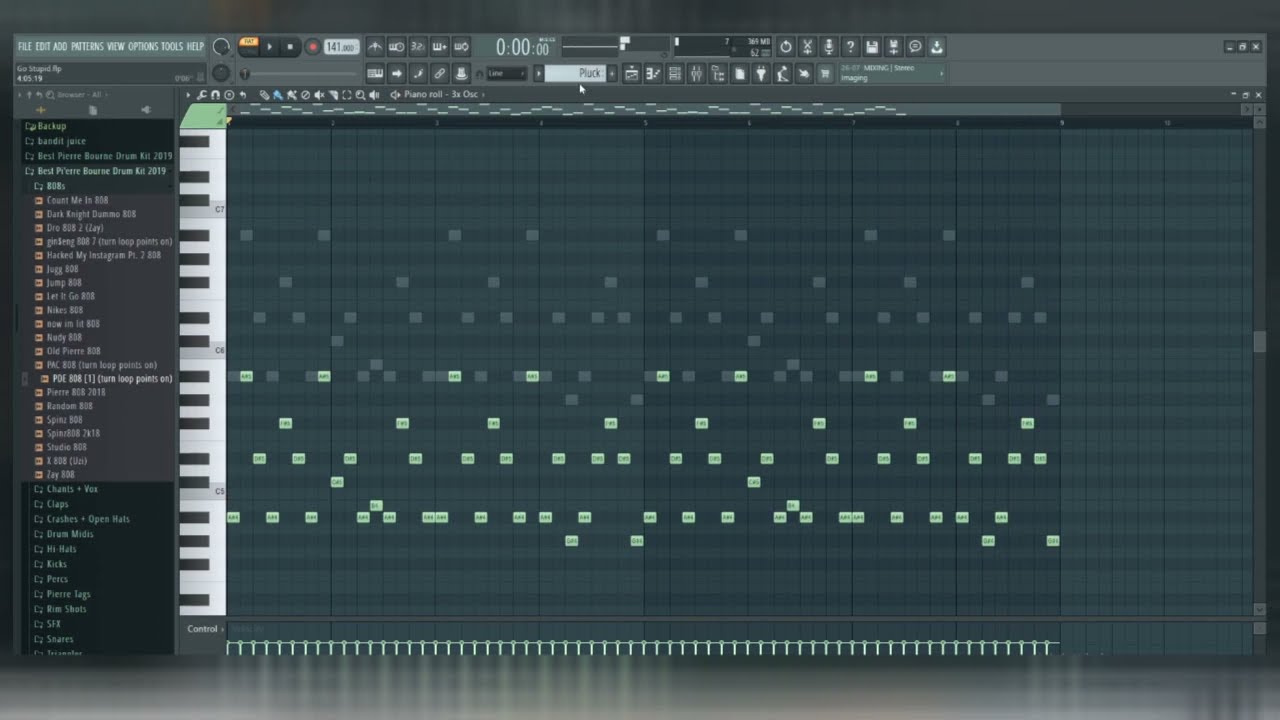Select the Delete tool in piano roll

tap(306, 95)
